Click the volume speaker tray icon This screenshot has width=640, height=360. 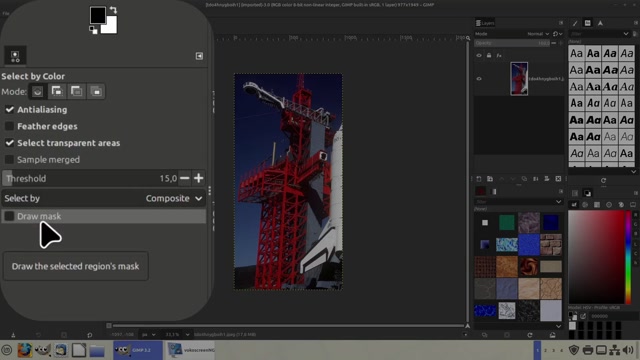(629, 350)
